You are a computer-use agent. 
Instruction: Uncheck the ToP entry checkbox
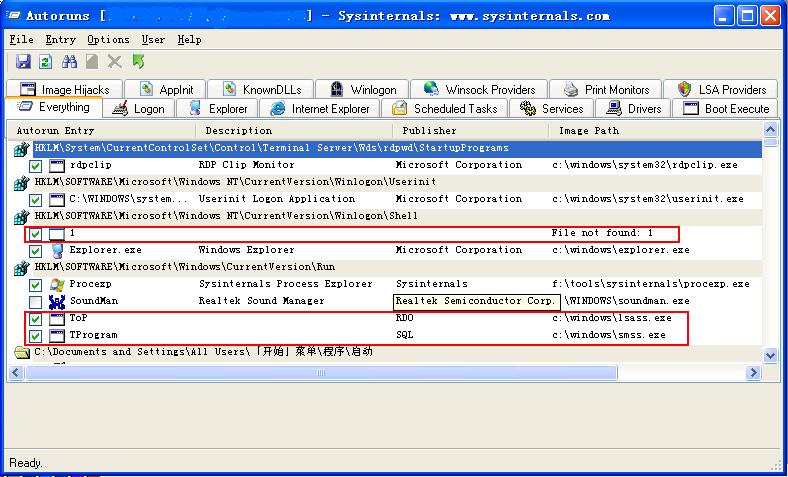pyautogui.click(x=35, y=319)
